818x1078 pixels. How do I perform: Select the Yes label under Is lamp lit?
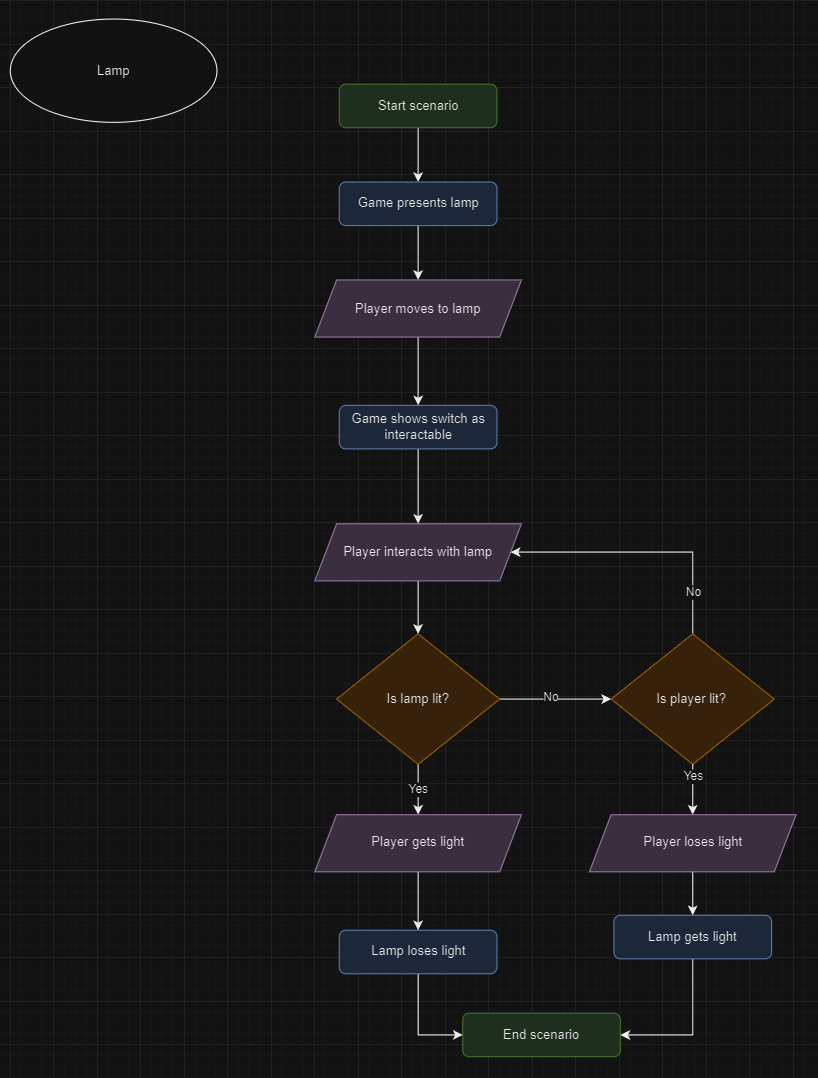pyautogui.click(x=417, y=789)
